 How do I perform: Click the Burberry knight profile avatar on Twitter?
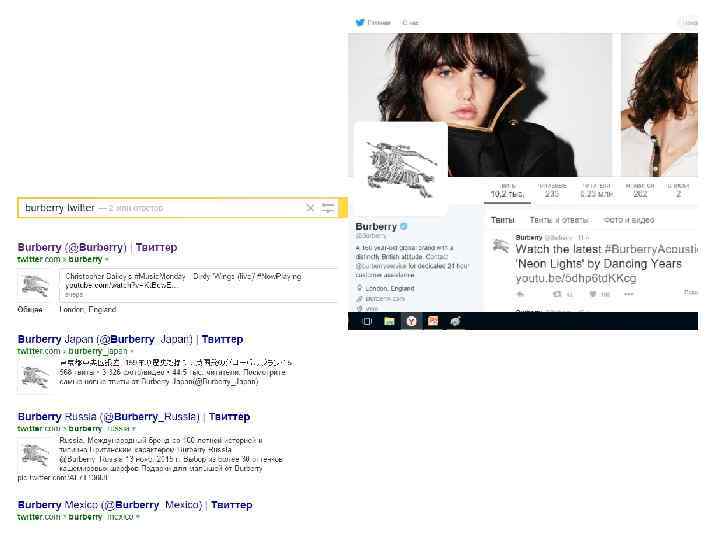tap(401, 169)
